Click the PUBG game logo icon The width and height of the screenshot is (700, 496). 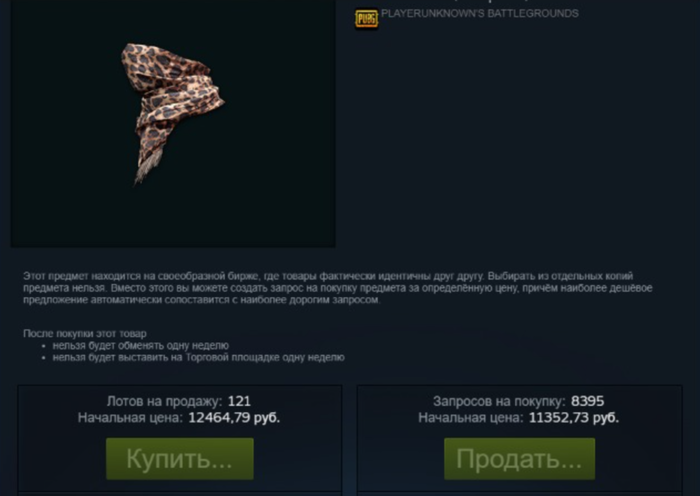tap(366, 19)
